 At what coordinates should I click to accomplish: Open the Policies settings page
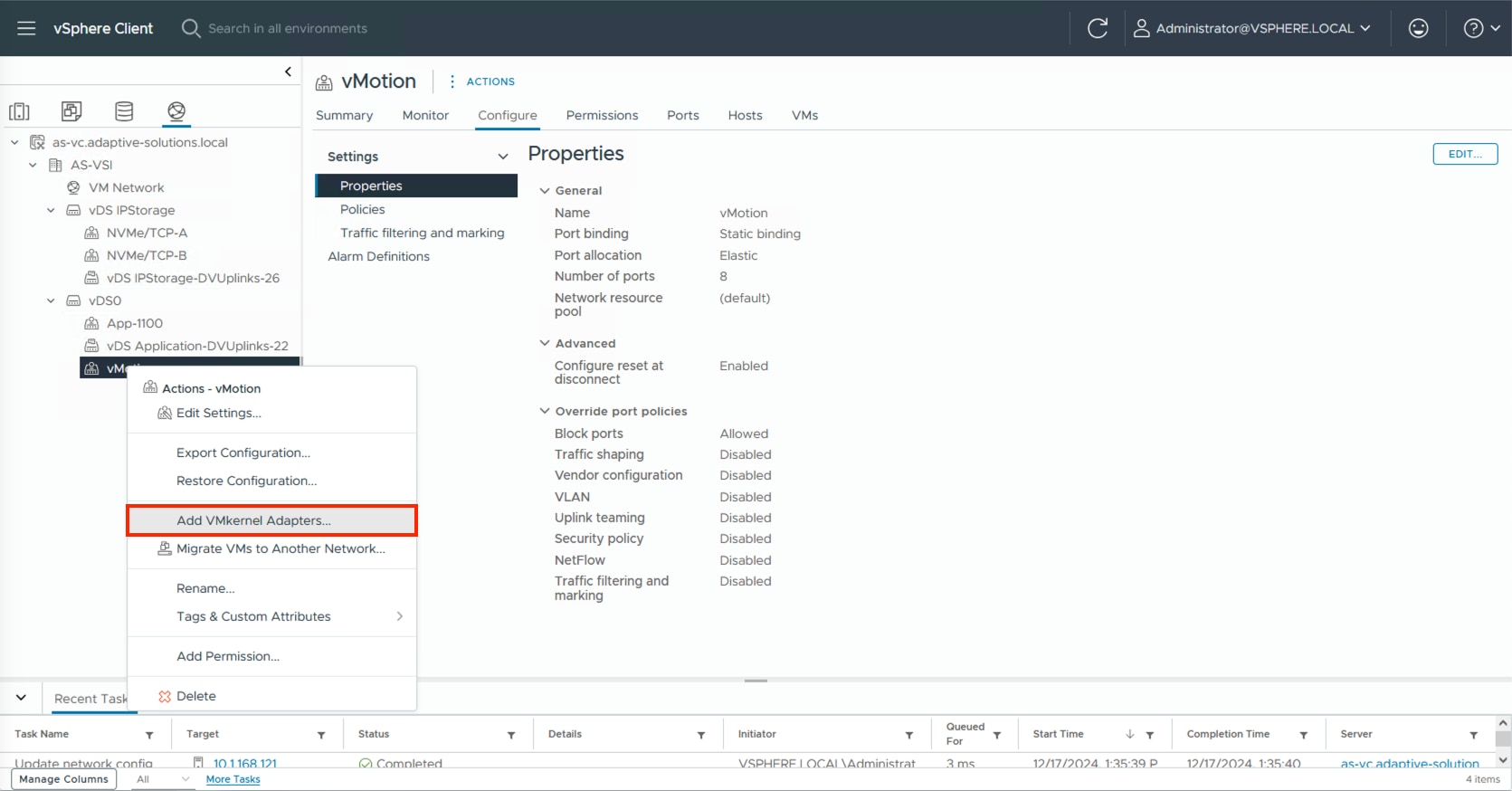[x=363, y=209]
